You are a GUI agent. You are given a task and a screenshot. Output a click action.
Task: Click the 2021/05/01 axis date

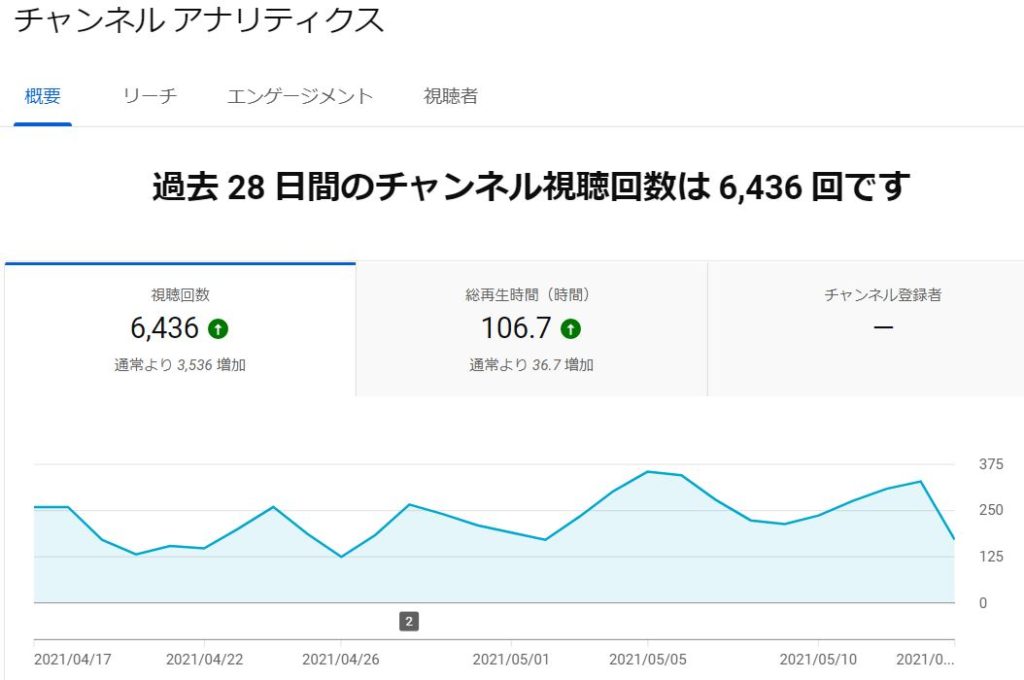tap(512, 660)
